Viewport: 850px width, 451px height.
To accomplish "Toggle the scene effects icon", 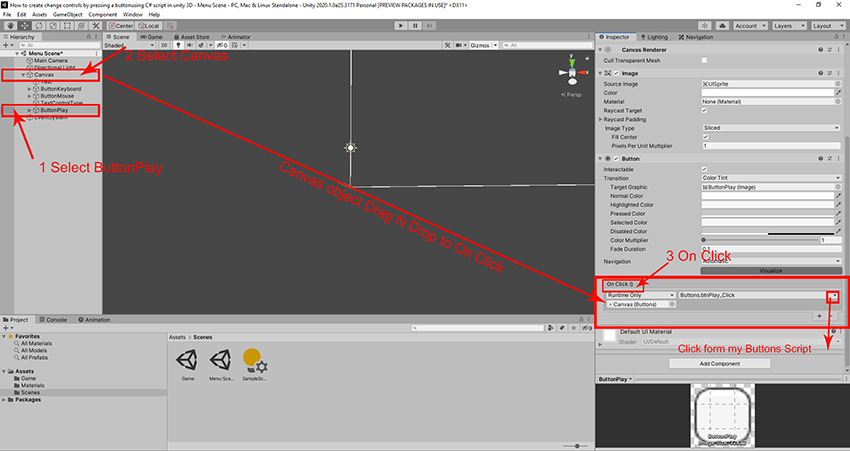I will (201, 45).
